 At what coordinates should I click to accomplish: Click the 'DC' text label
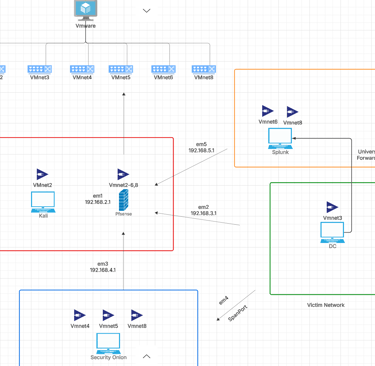point(332,246)
